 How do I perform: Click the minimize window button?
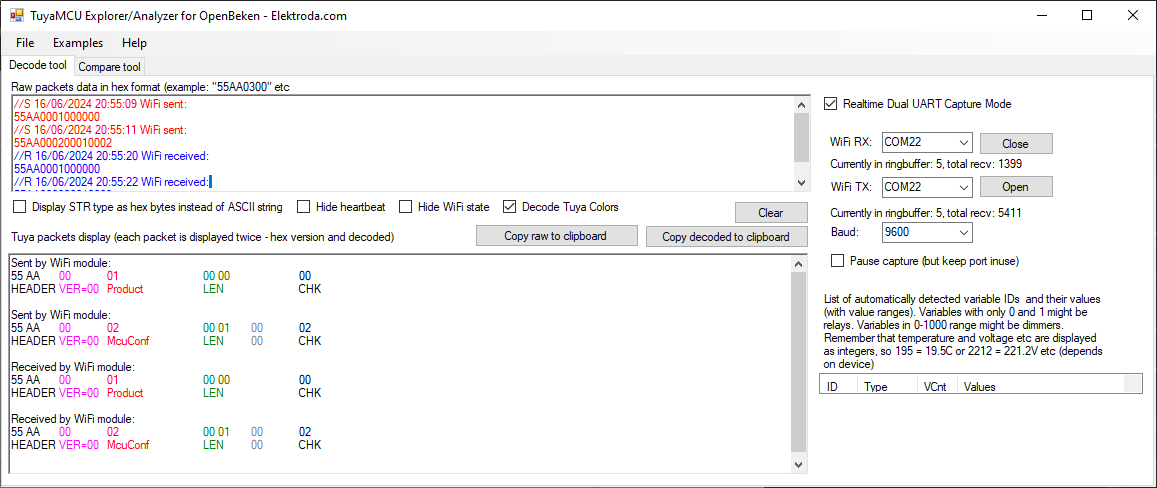coord(1042,16)
